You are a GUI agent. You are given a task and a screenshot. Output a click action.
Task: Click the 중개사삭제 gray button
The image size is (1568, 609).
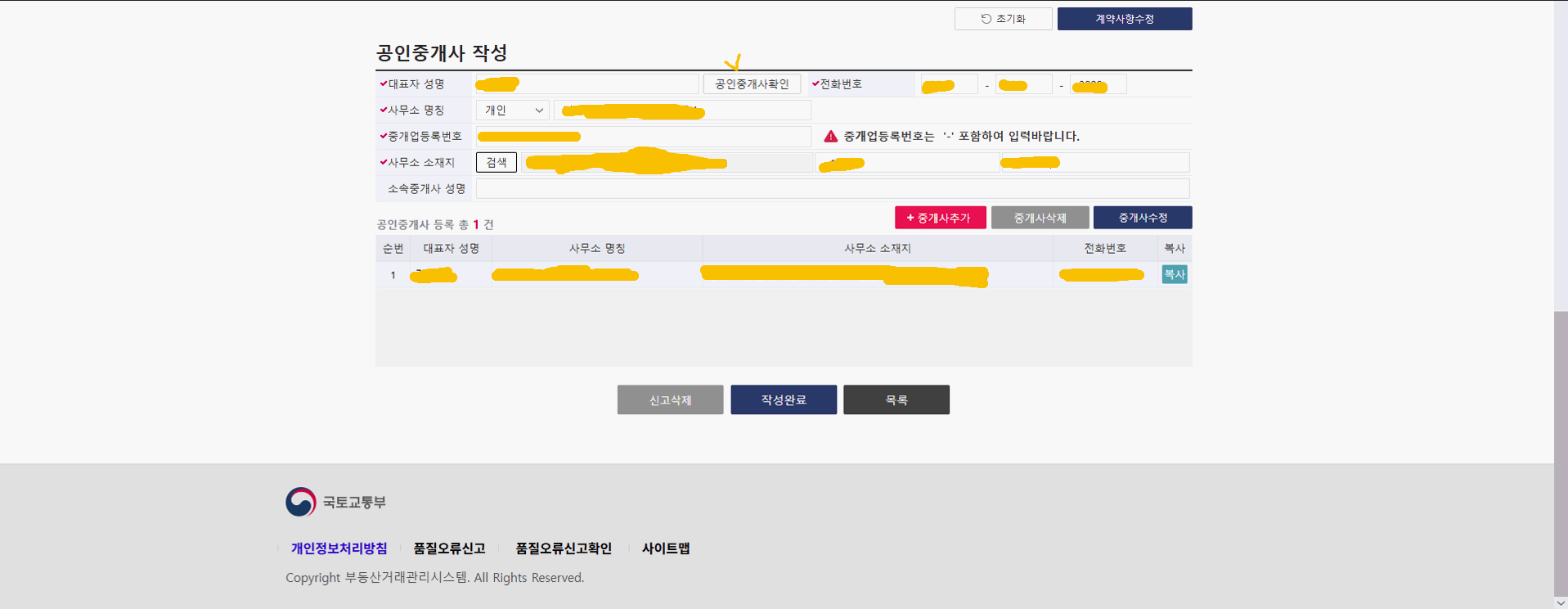[x=1040, y=218]
